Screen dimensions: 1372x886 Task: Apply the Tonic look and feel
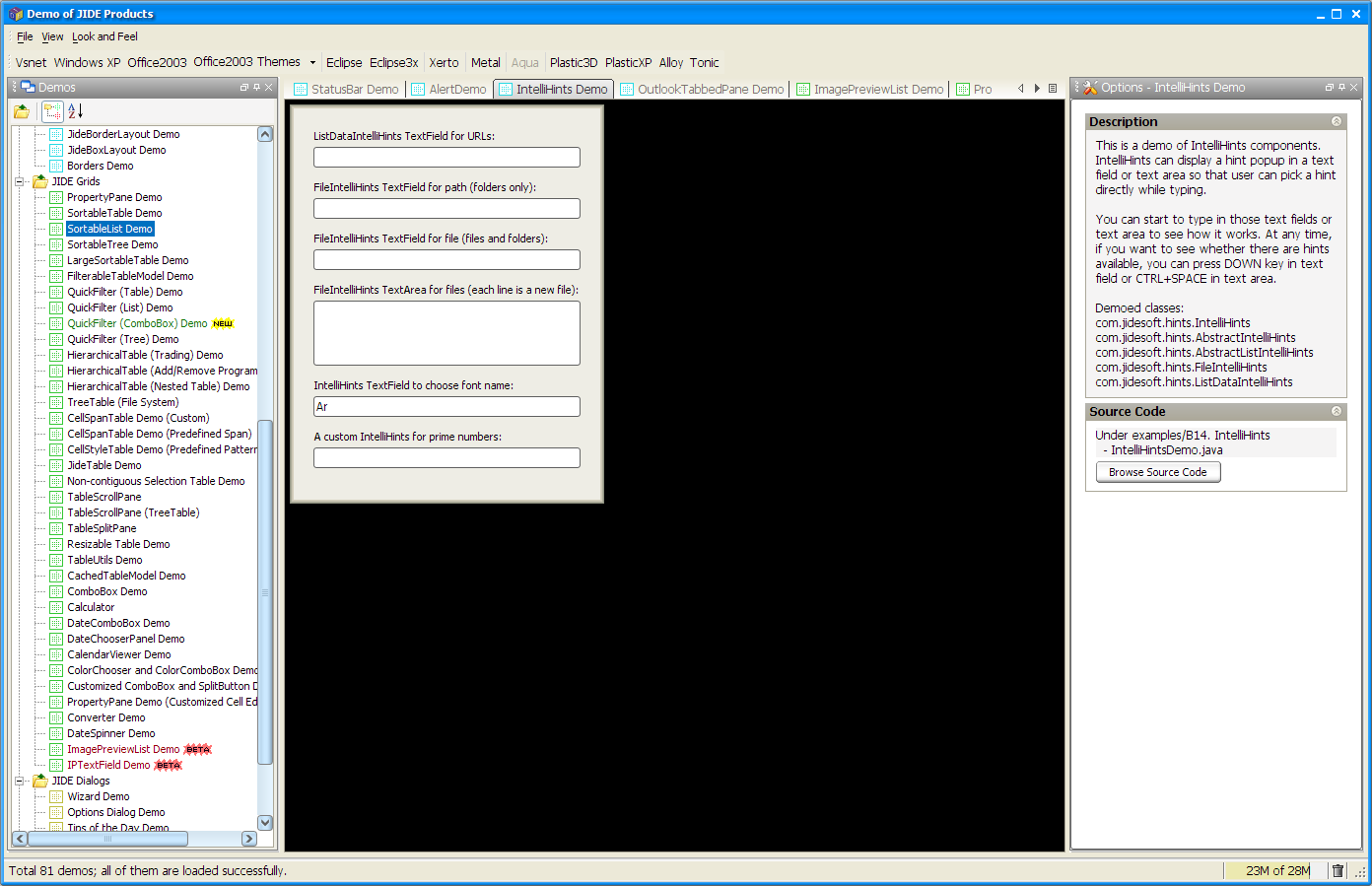coord(704,62)
